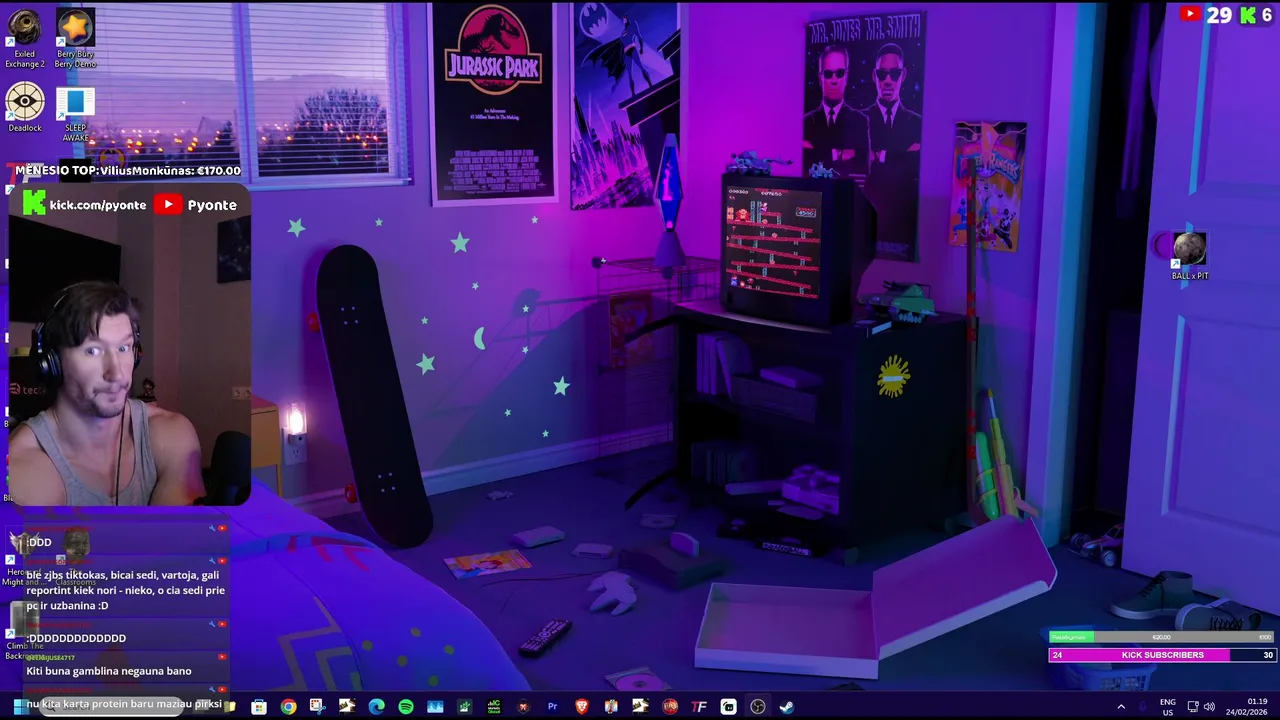This screenshot has height=720, width=1280.
Task: Click the '24' current subscriber count
Action: pyautogui.click(x=1057, y=655)
